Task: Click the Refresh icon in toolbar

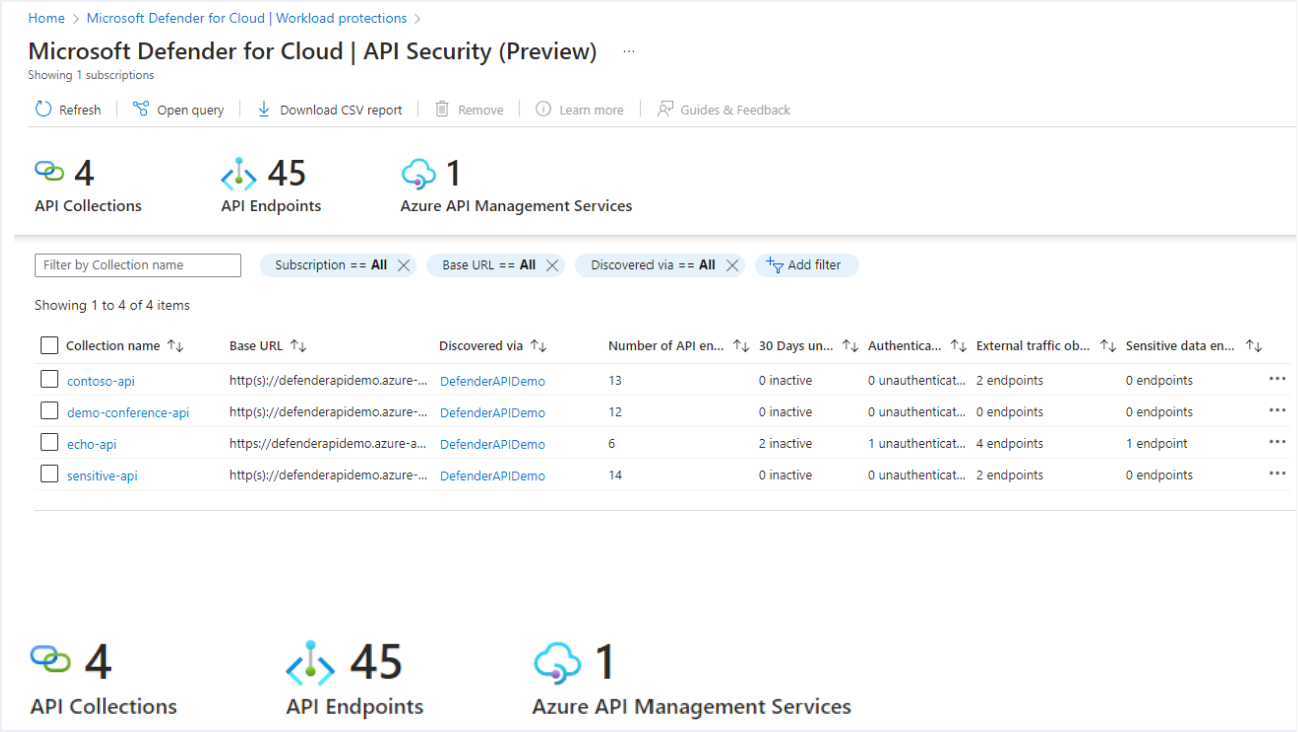Action: pyautogui.click(x=43, y=109)
